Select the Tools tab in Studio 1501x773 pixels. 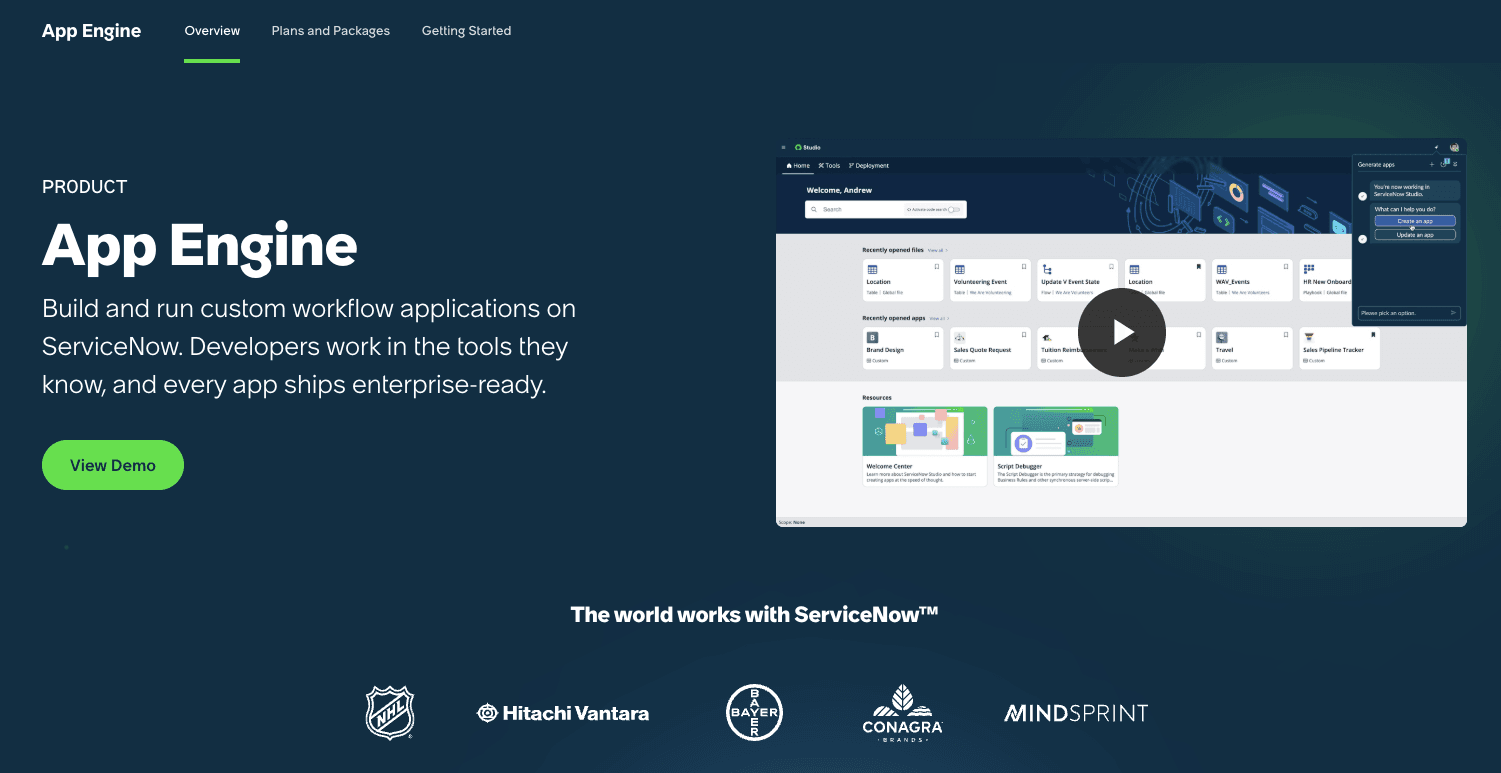click(x=829, y=166)
